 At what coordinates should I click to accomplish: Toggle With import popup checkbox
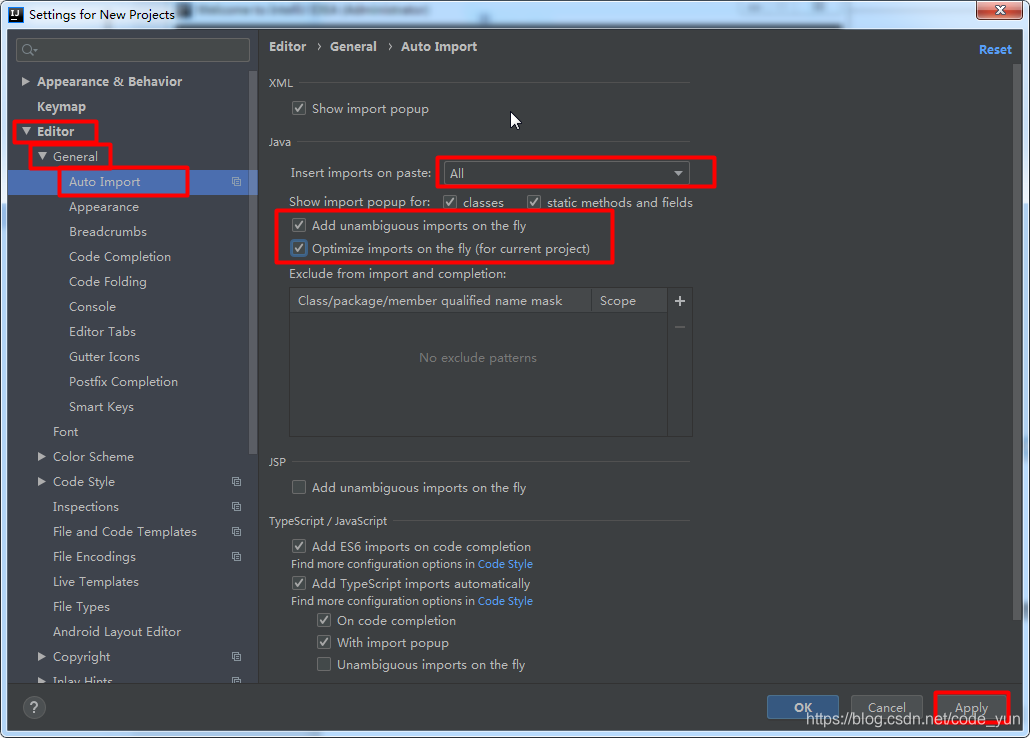point(324,642)
